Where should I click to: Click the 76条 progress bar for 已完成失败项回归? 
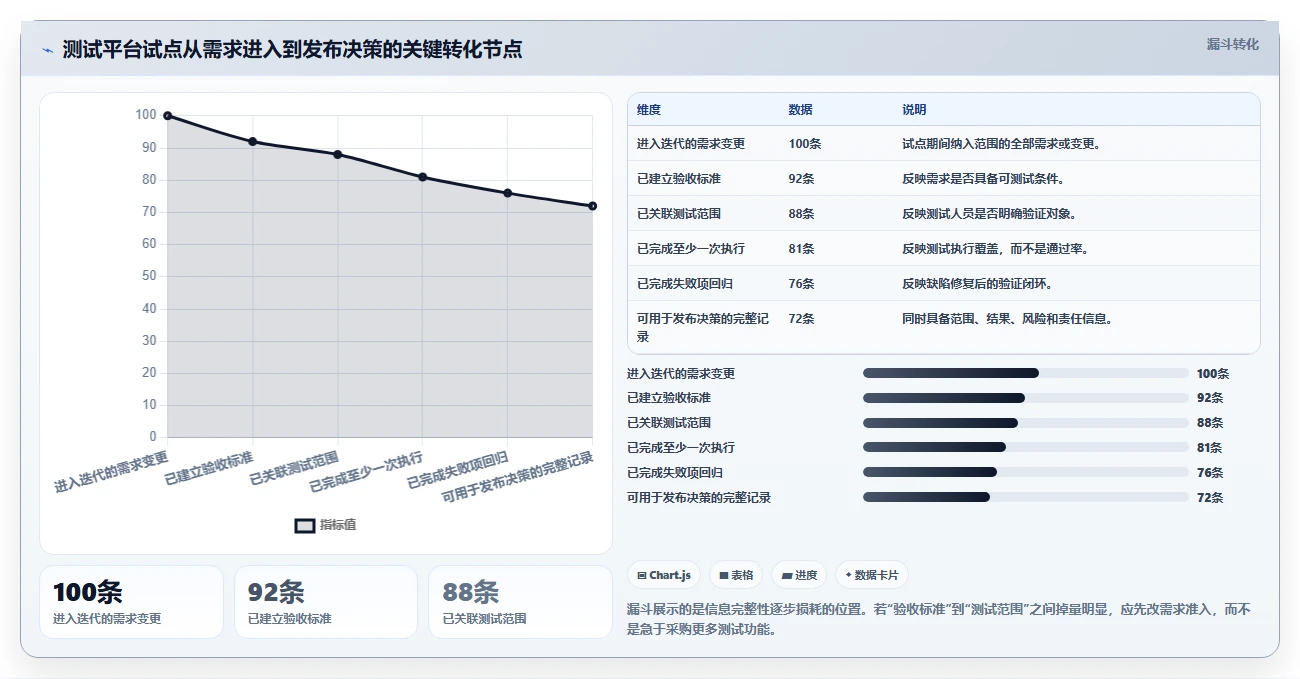click(1026, 472)
